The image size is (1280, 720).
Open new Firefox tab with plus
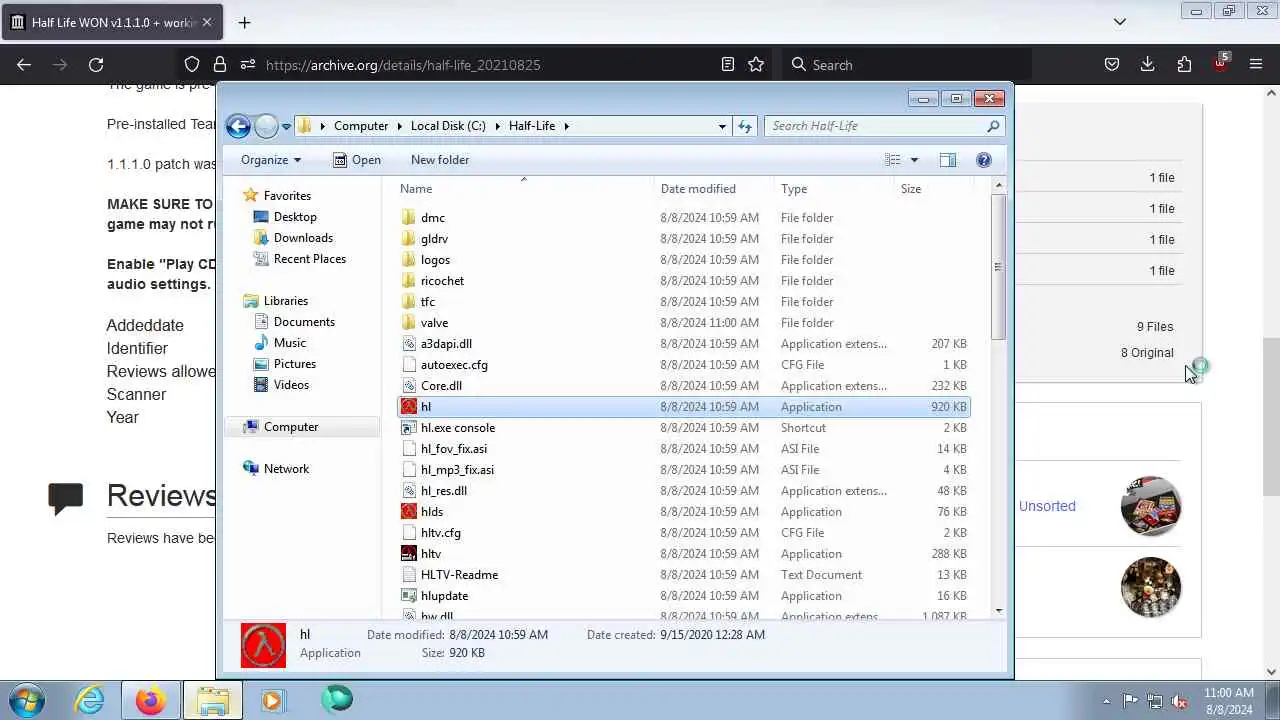(x=244, y=22)
